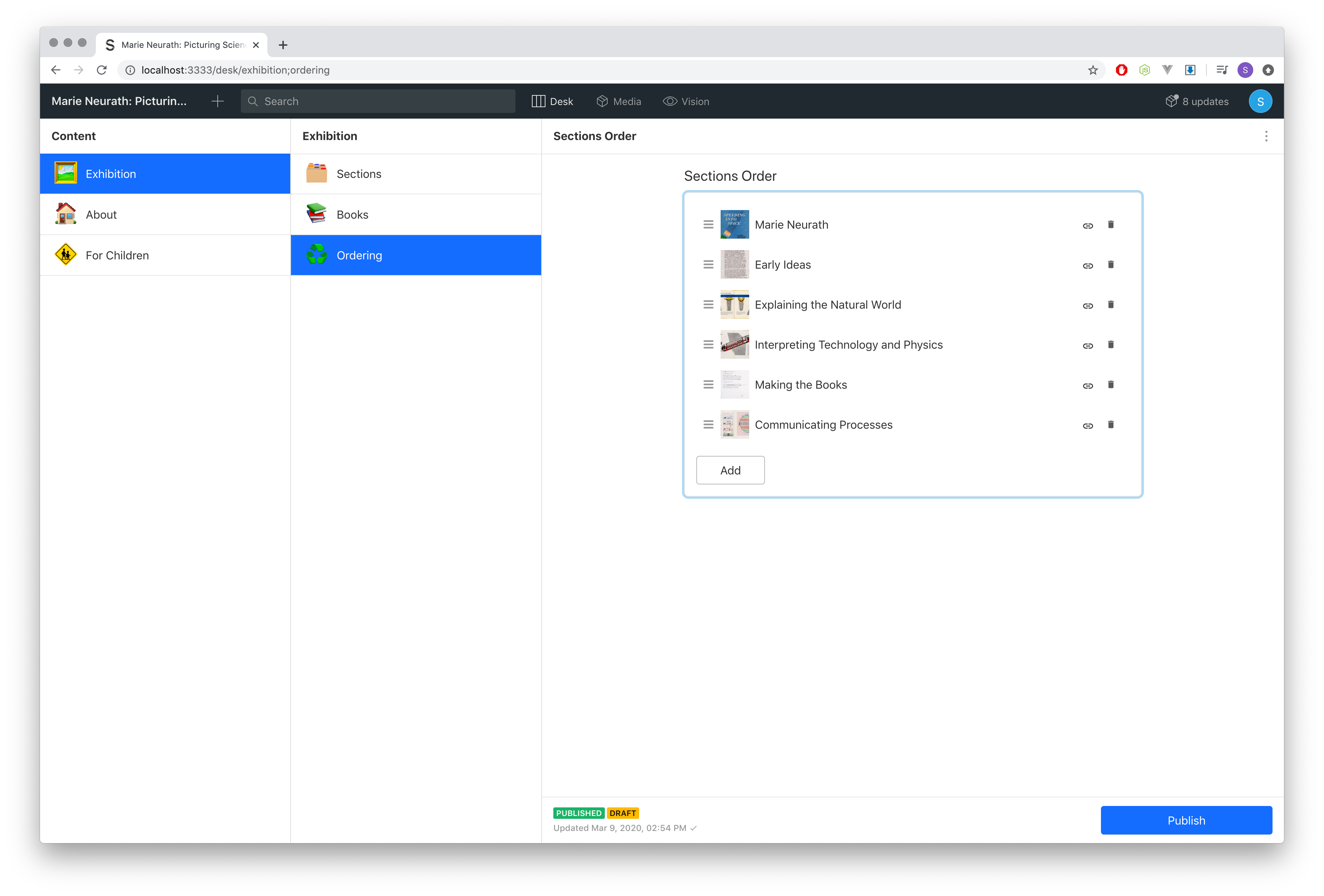Viewport: 1324px width, 896px height.
Task: Click the DRAFT status badge
Action: pos(623,813)
